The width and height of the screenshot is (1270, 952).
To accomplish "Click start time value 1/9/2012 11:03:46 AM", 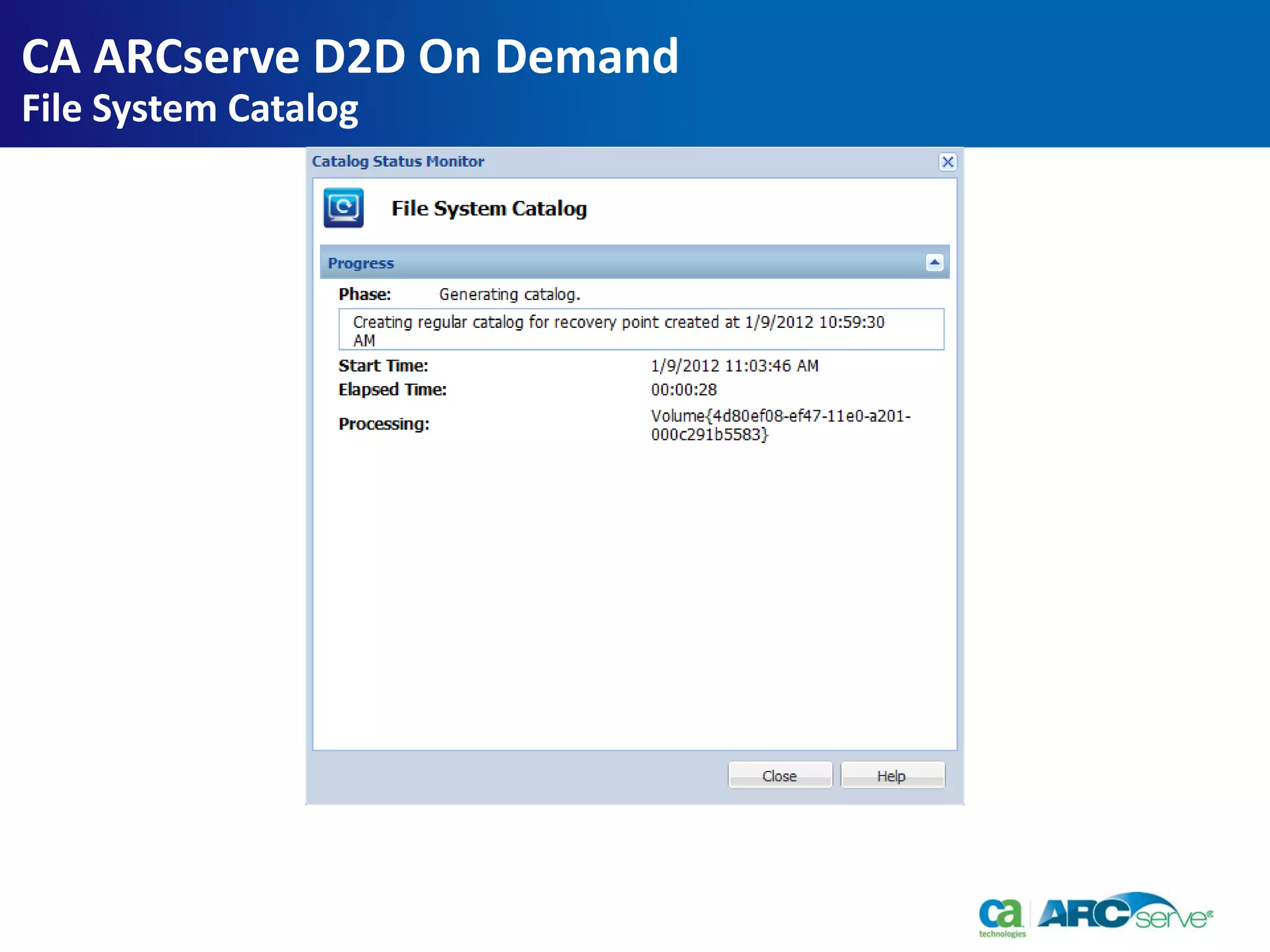I will coord(735,366).
